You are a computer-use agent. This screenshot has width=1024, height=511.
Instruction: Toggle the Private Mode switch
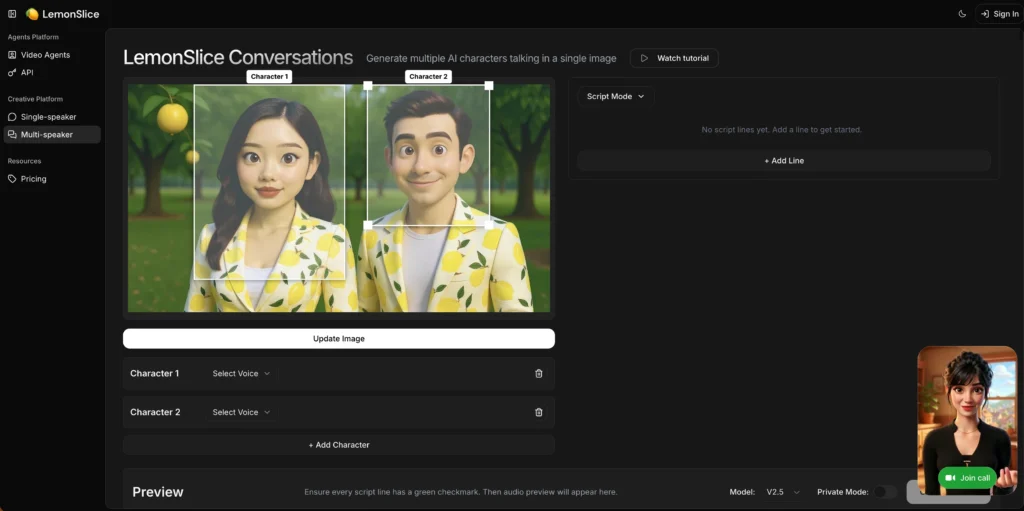885,492
